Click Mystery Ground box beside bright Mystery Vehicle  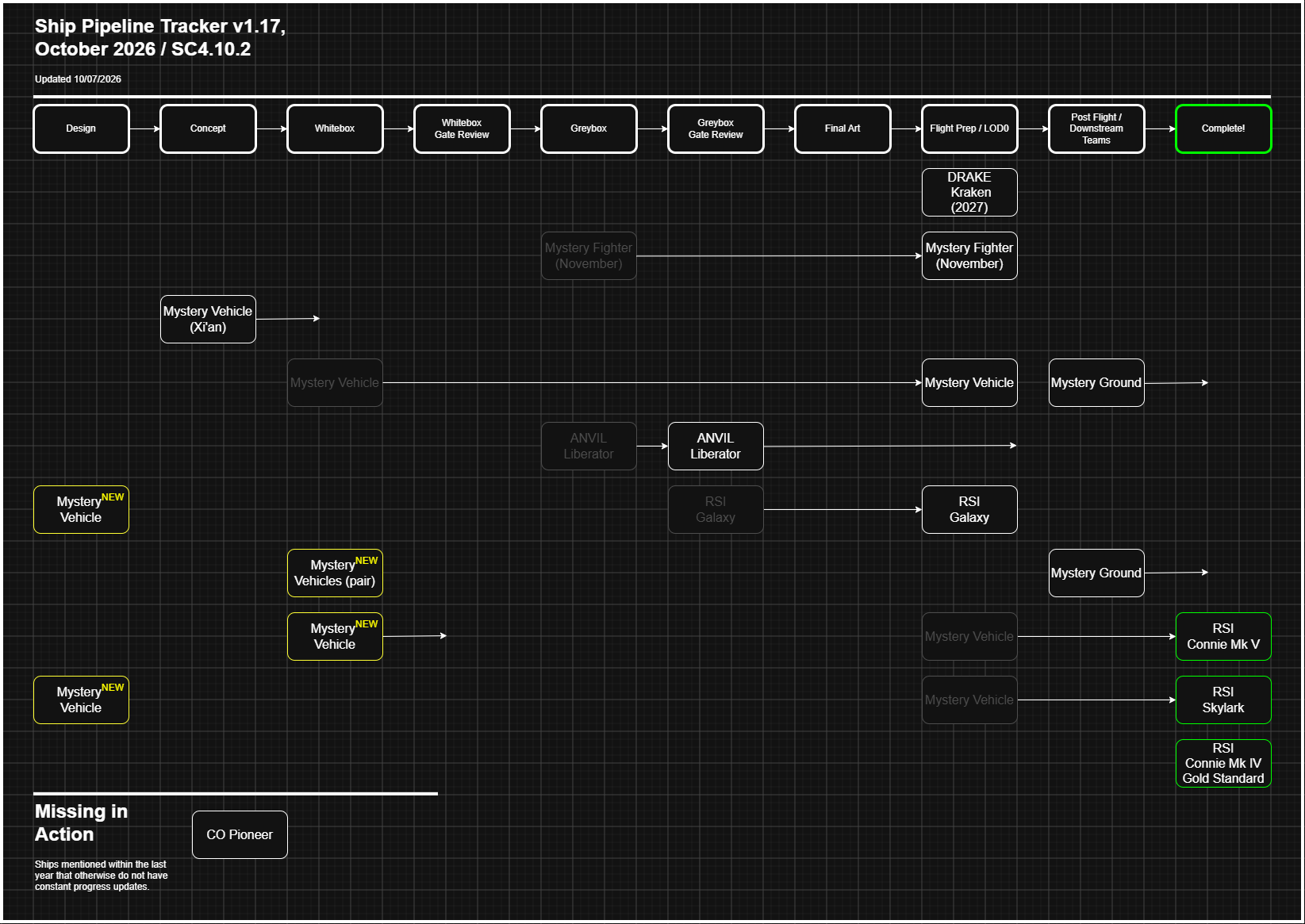tap(1096, 382)
